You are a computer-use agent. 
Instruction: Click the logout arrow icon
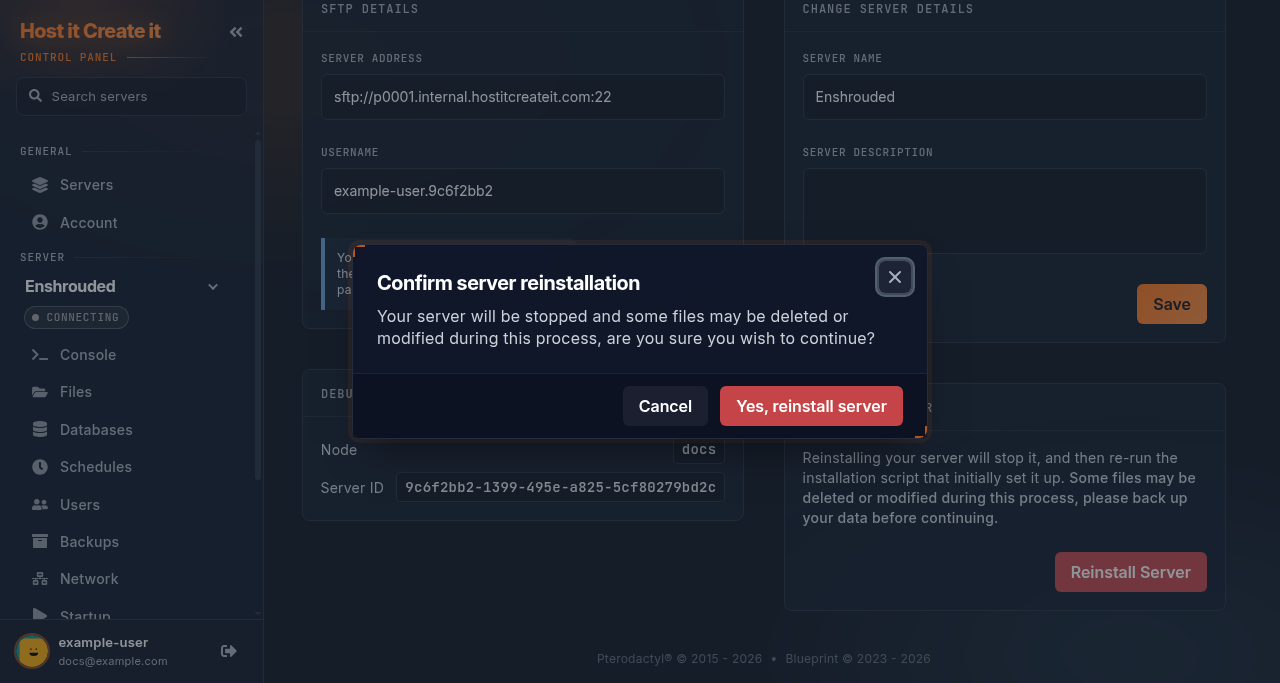[229, 651]
